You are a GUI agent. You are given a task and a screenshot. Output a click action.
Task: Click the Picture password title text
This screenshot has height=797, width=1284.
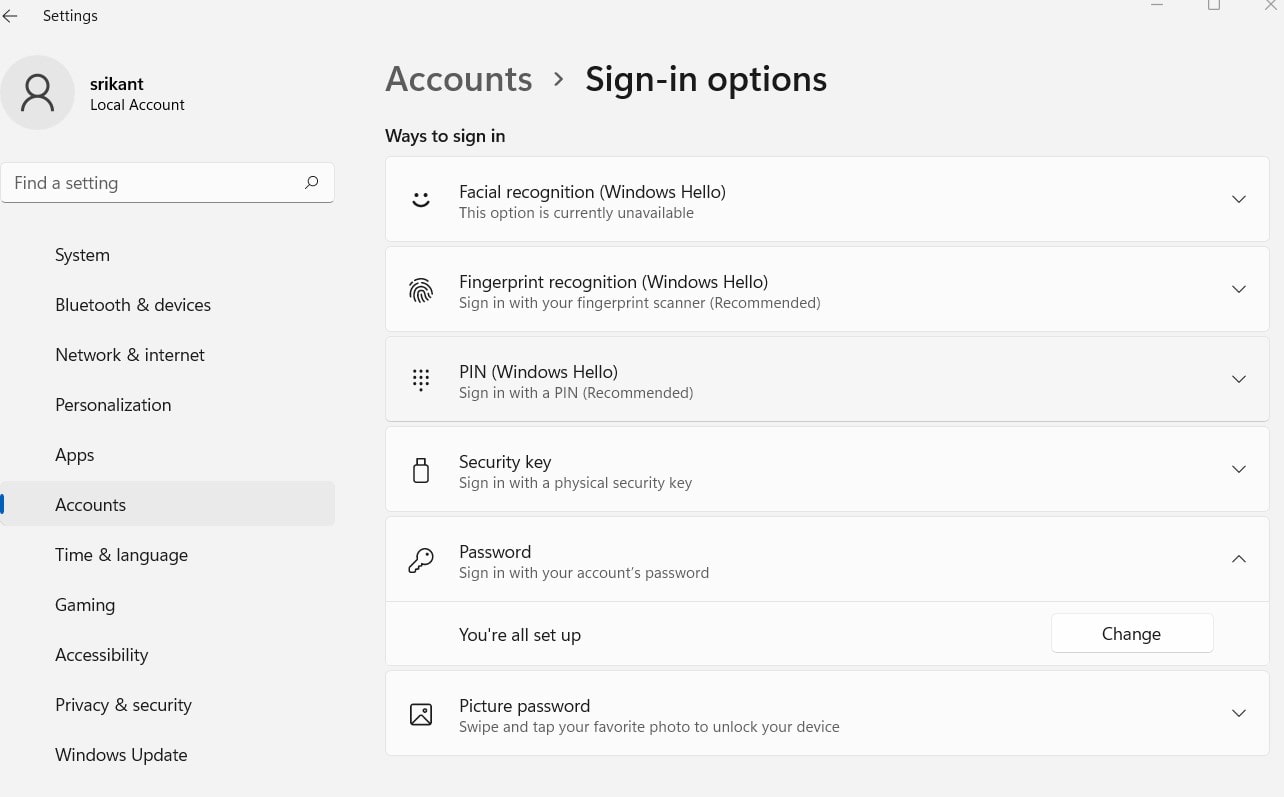coord(524,705)
